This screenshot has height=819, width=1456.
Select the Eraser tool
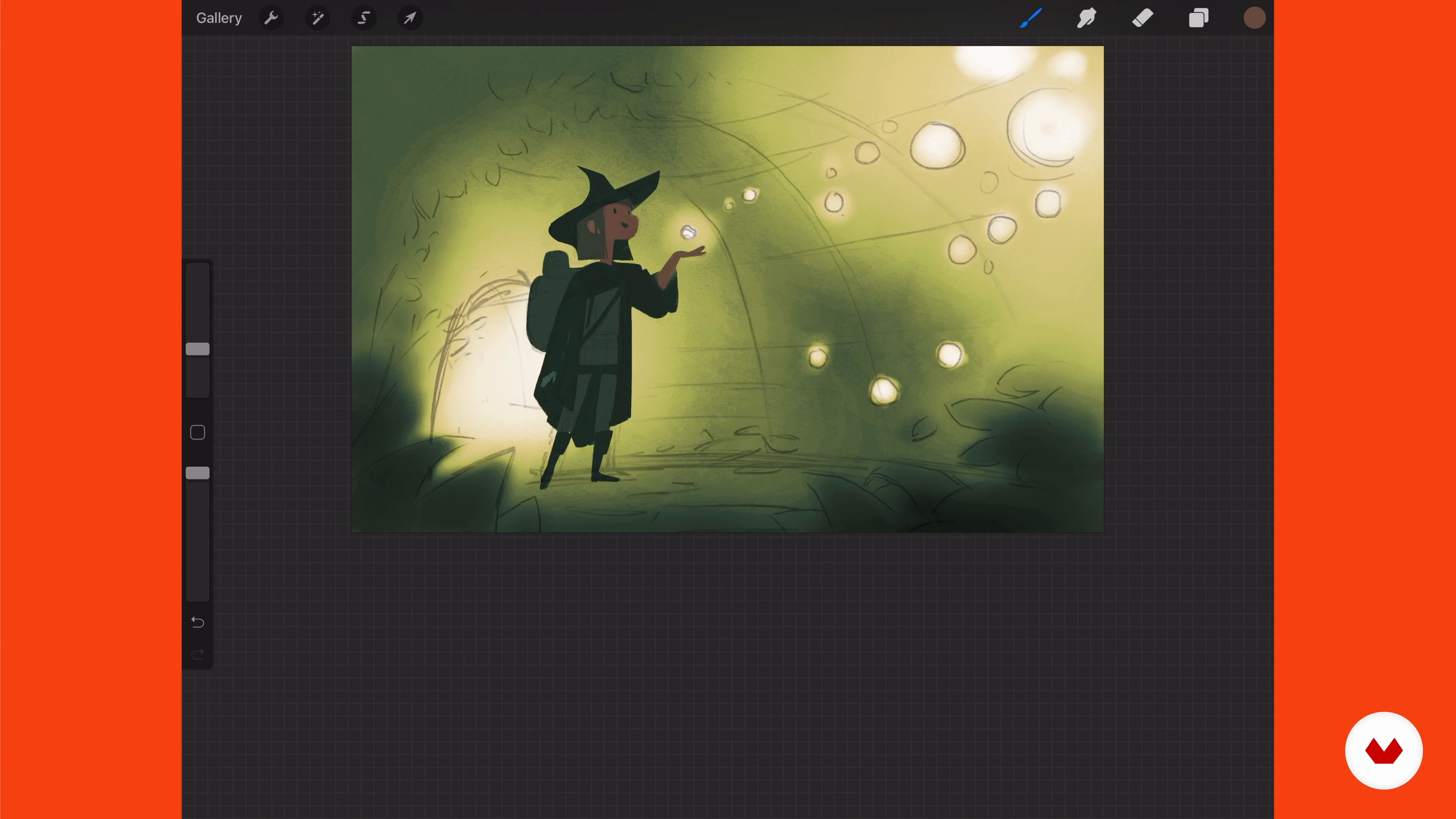[1142, 18]
